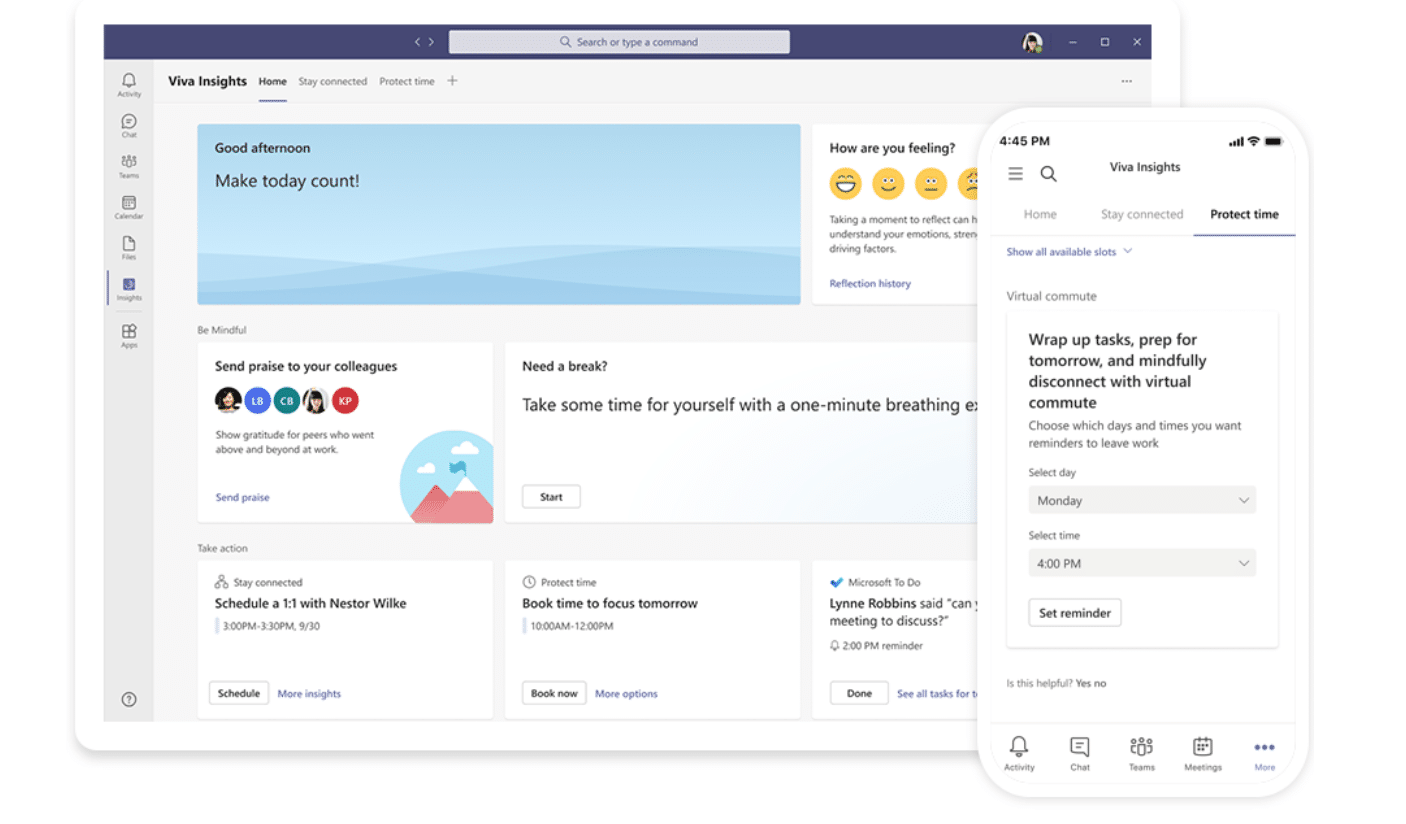This screenshot has height=824, width=1406.
Task: Open Teams in mobile bottom bar
Action: 1141,754
